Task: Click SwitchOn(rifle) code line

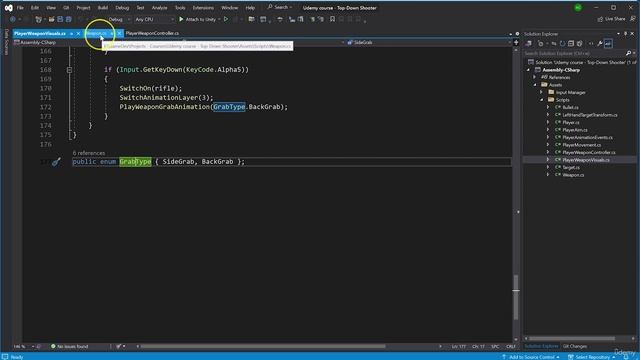Action: pos(151,88)
